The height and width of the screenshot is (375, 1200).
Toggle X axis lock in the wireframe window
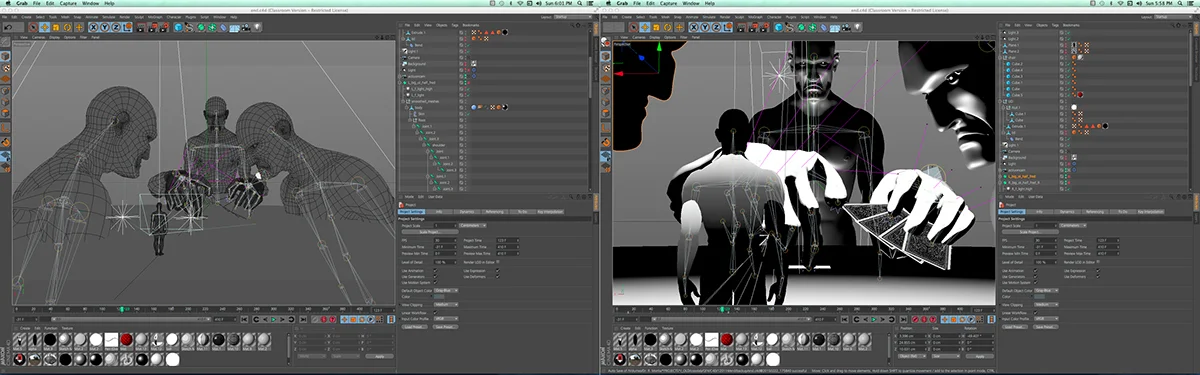point(93,27)
